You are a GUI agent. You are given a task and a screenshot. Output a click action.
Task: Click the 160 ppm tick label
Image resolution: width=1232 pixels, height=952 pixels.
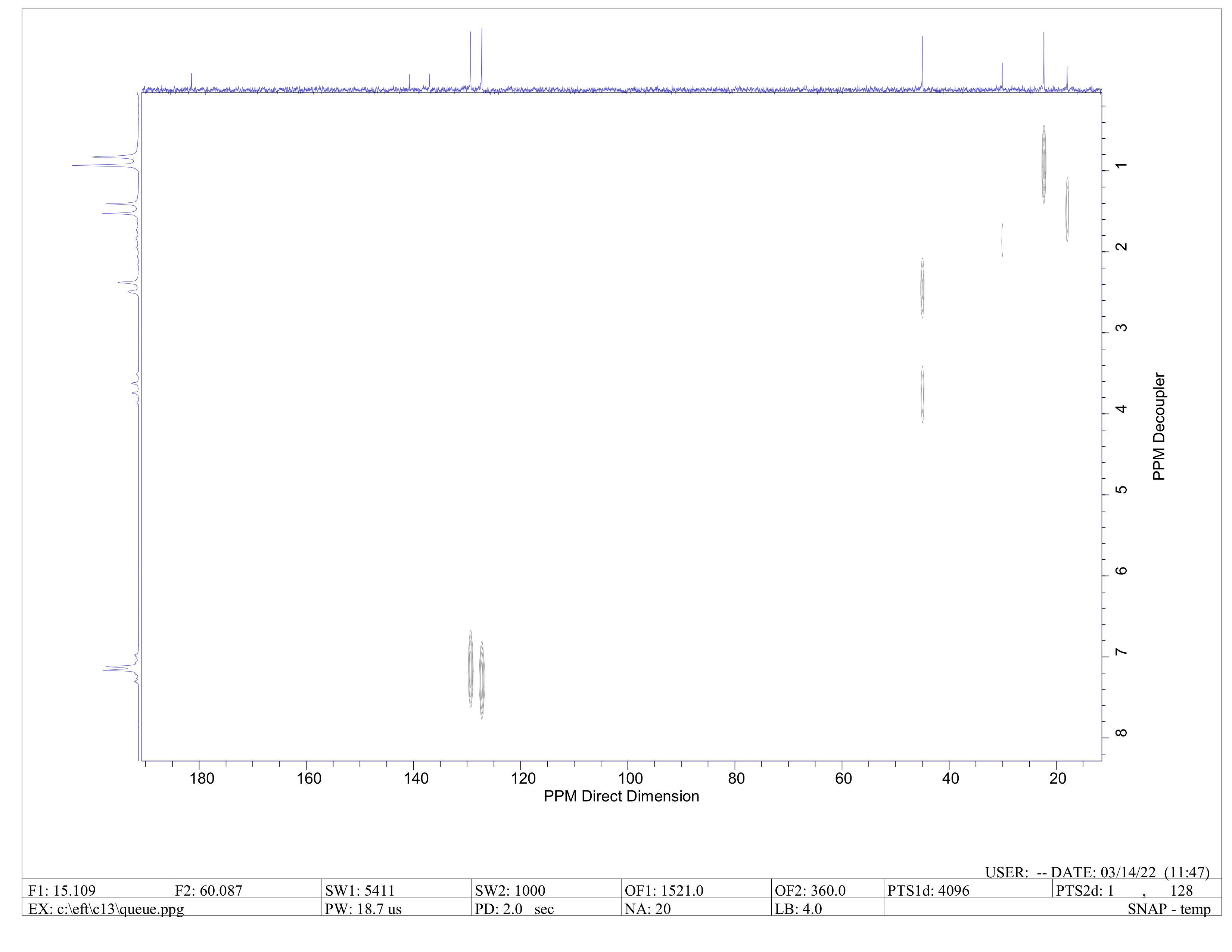coord(309,778)
